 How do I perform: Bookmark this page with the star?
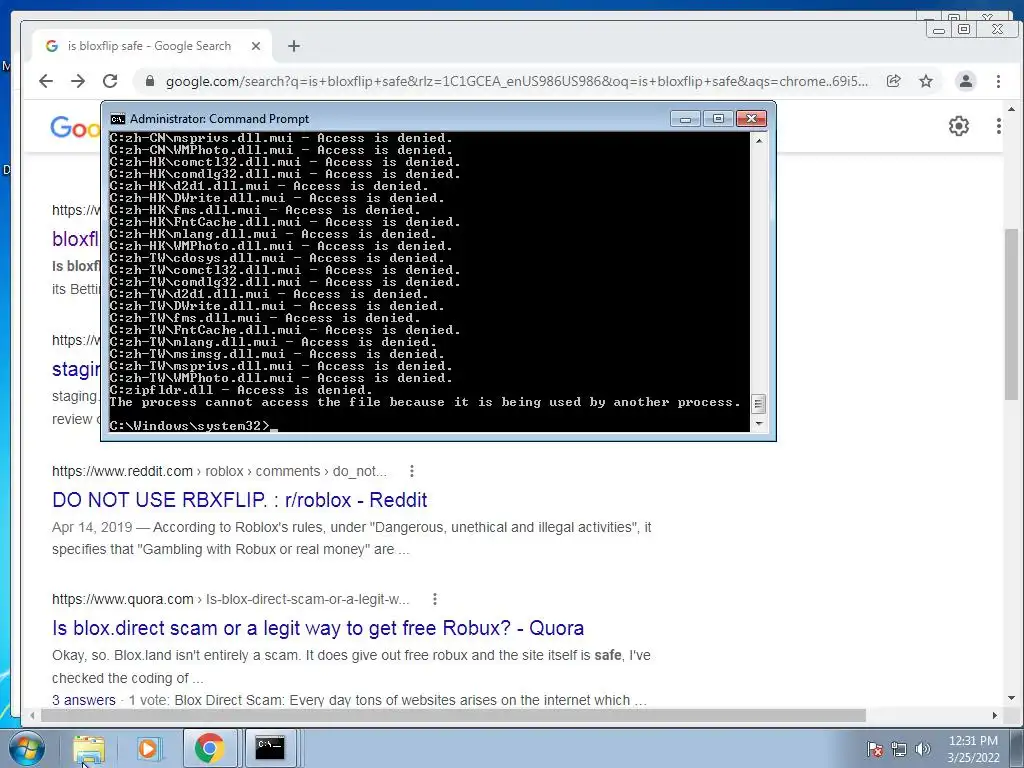pos(926,81)
